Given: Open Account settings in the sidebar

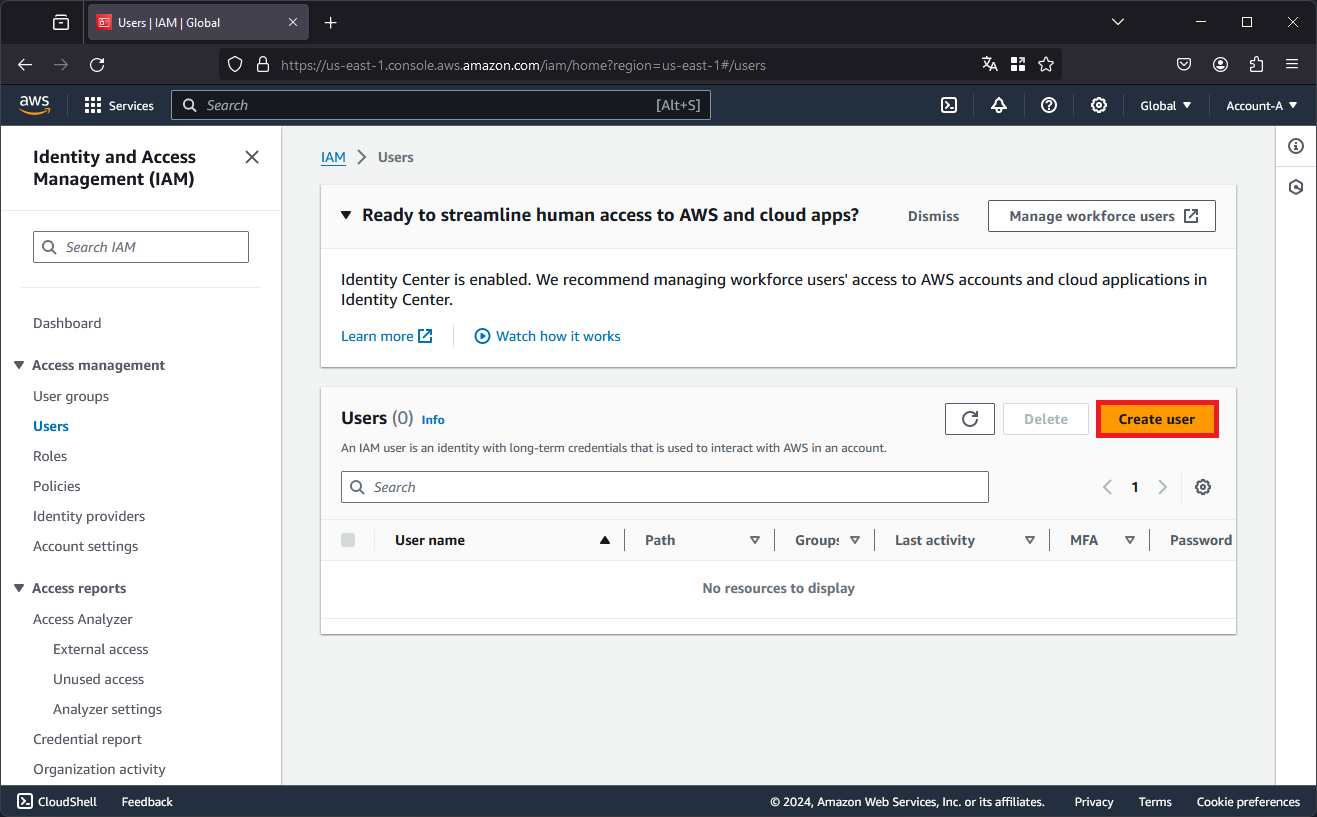Looking at the screenshot, I should (86, 546).
